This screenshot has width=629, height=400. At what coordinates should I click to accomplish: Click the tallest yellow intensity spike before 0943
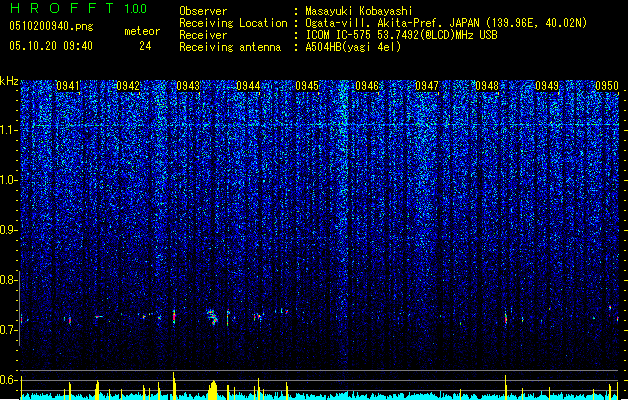tap(174, 386)
